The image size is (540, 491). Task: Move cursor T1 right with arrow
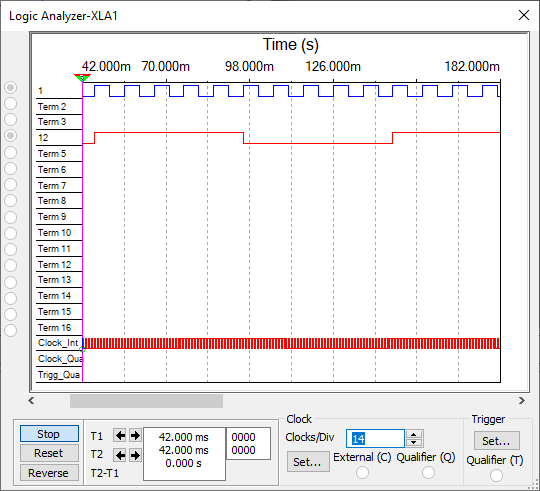tap(135, 436)
